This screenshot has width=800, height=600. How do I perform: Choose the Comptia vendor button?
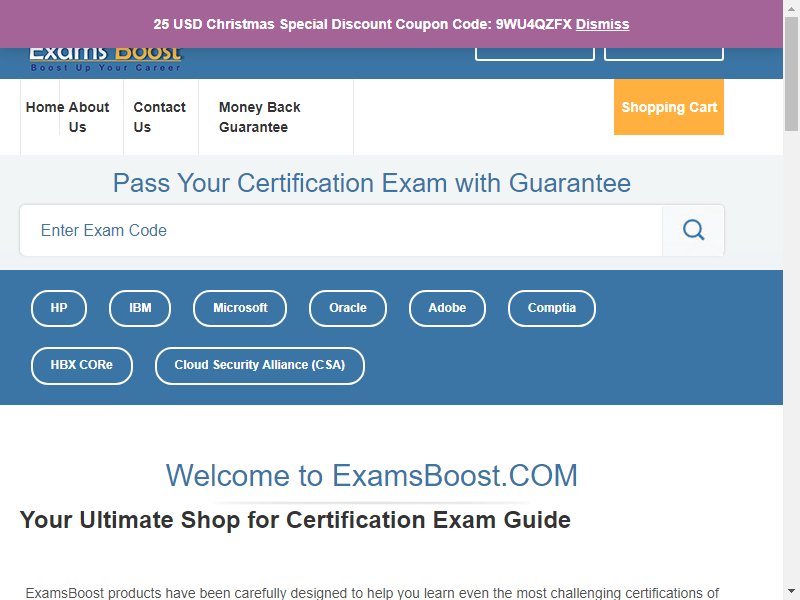(552, 308)
